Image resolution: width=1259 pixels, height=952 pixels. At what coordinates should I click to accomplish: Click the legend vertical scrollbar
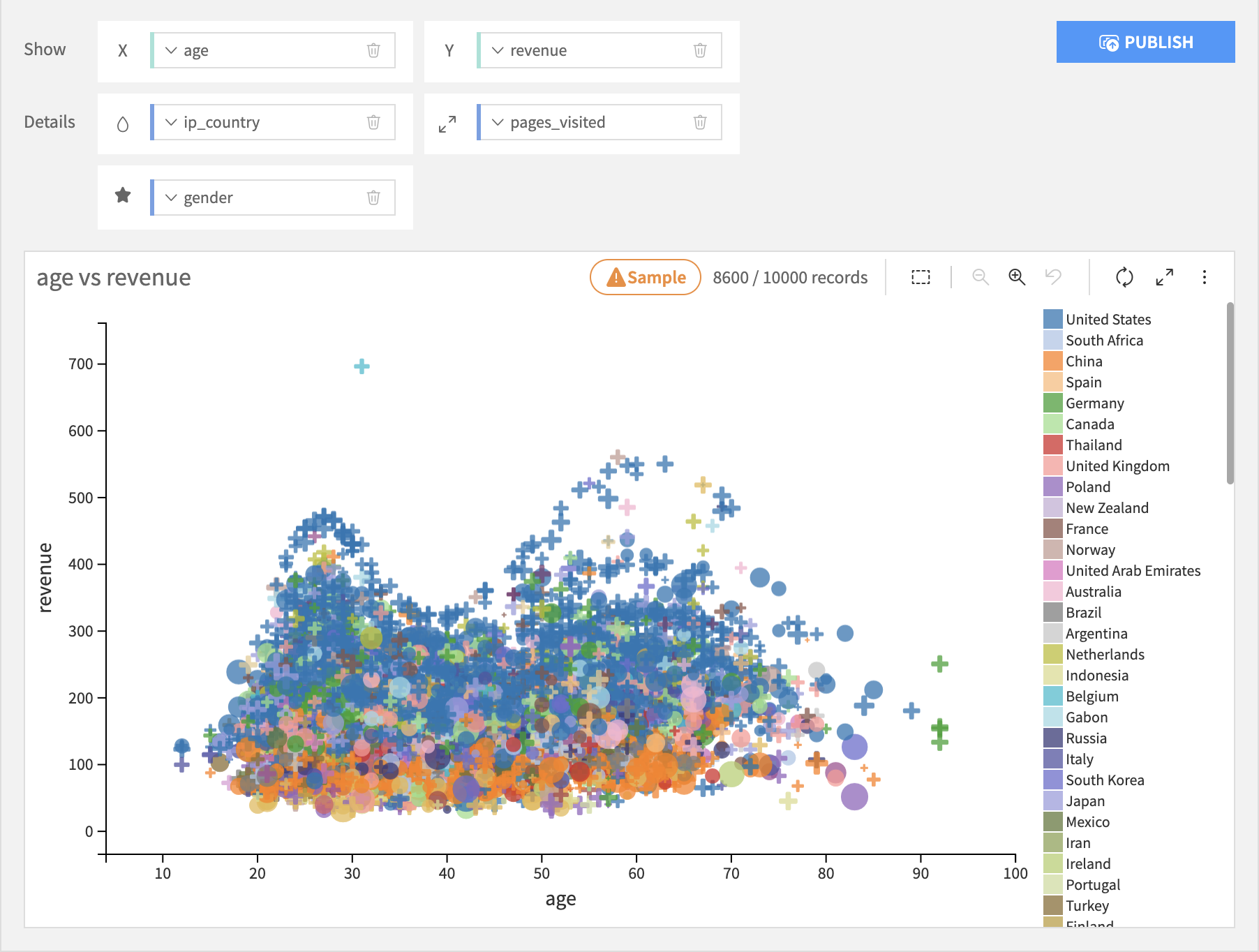click(x=1230, y=393)
